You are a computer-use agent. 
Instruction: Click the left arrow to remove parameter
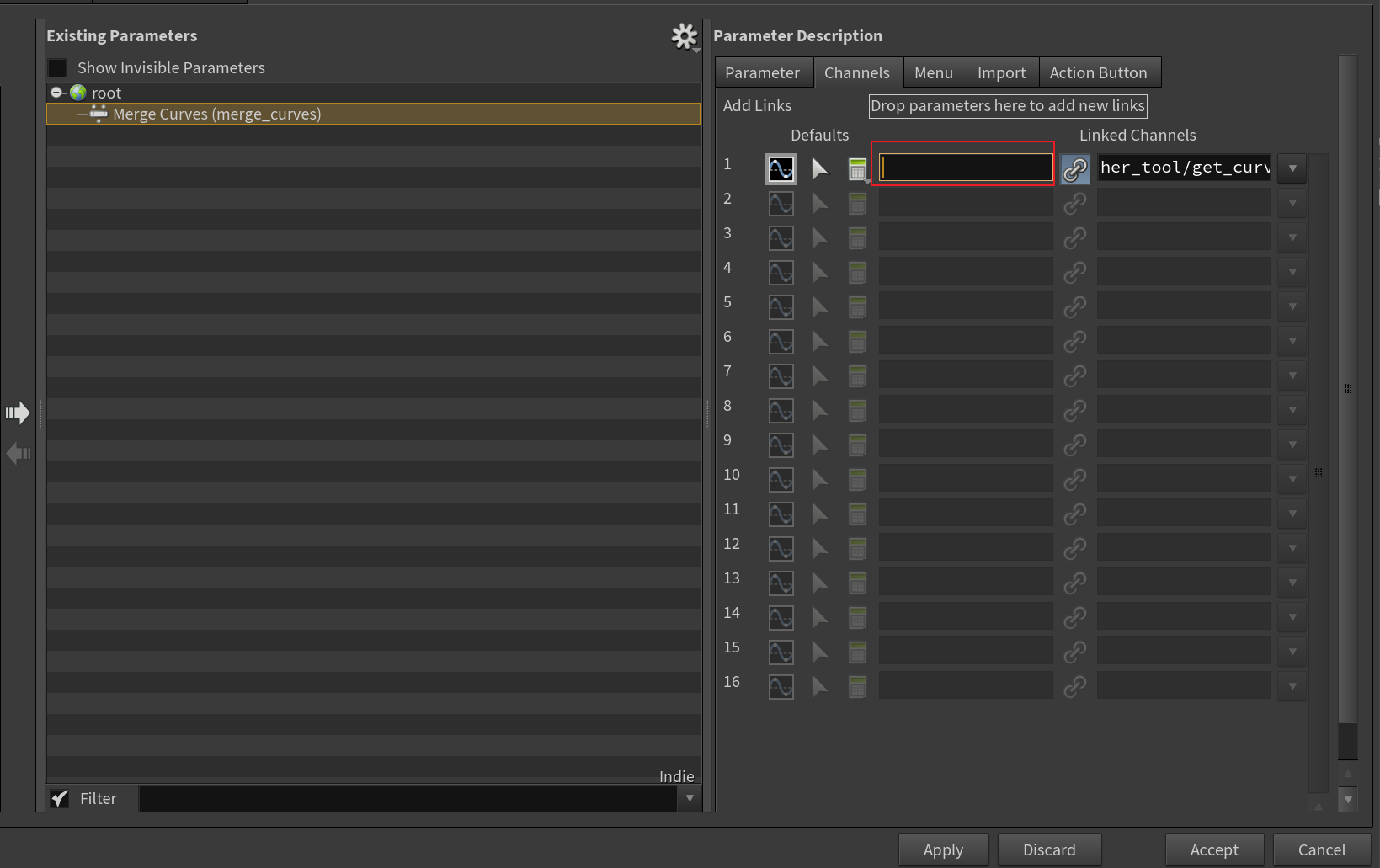pyautogui.click(x=18, y=454)
